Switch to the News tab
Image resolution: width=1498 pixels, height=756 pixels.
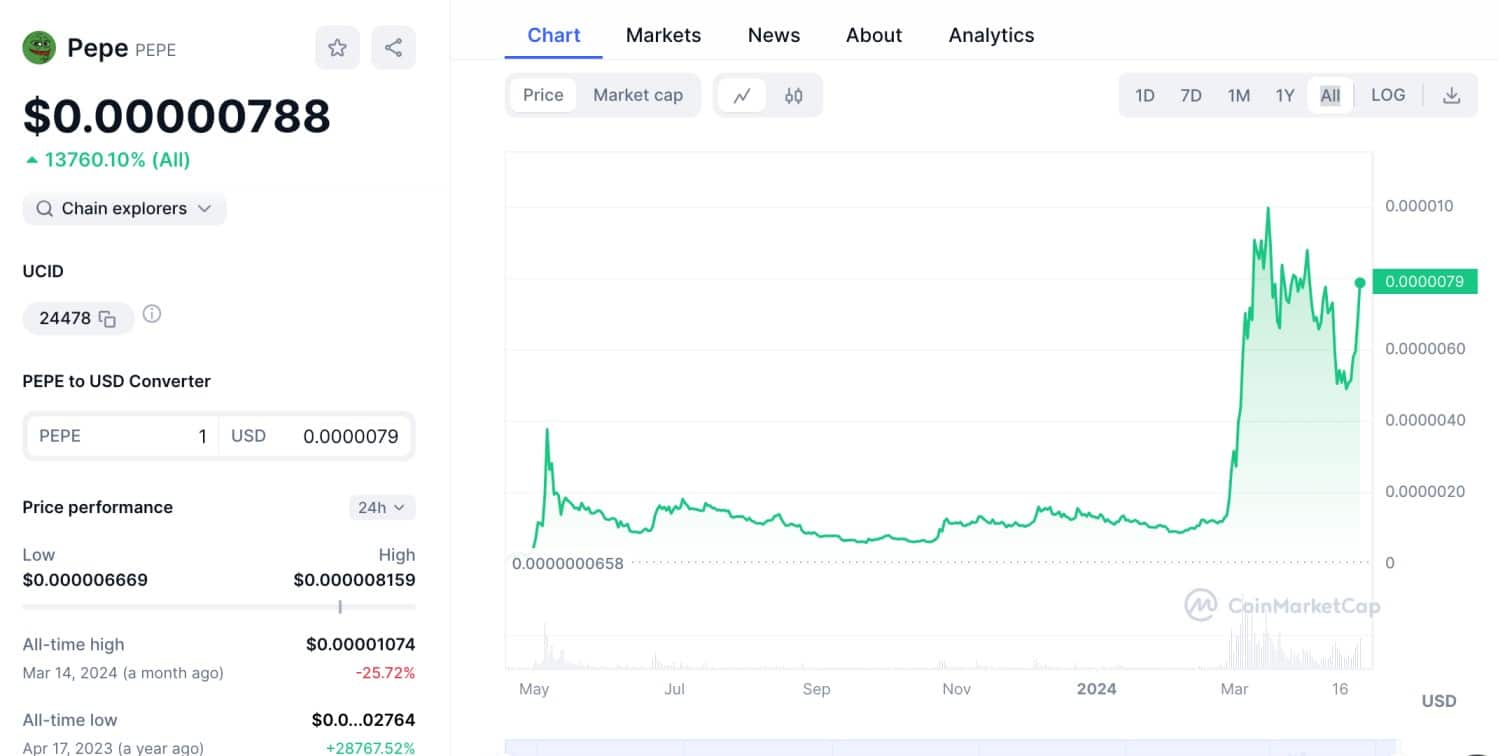(774, 35)
